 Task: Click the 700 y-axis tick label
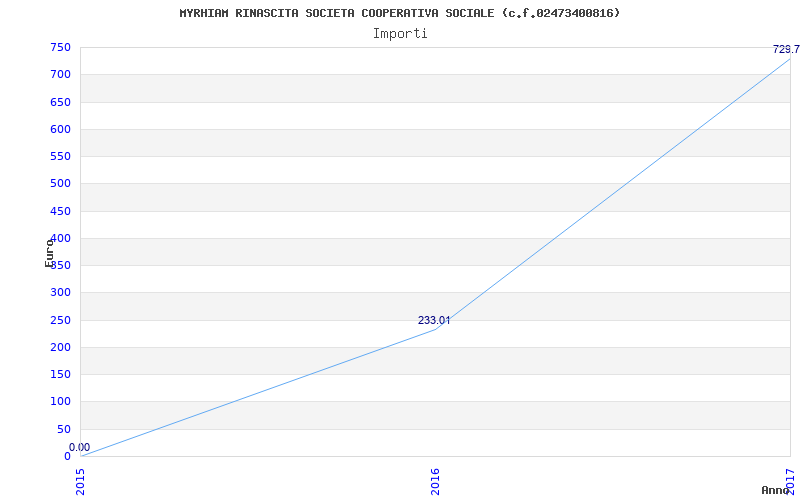coord(60,74)
